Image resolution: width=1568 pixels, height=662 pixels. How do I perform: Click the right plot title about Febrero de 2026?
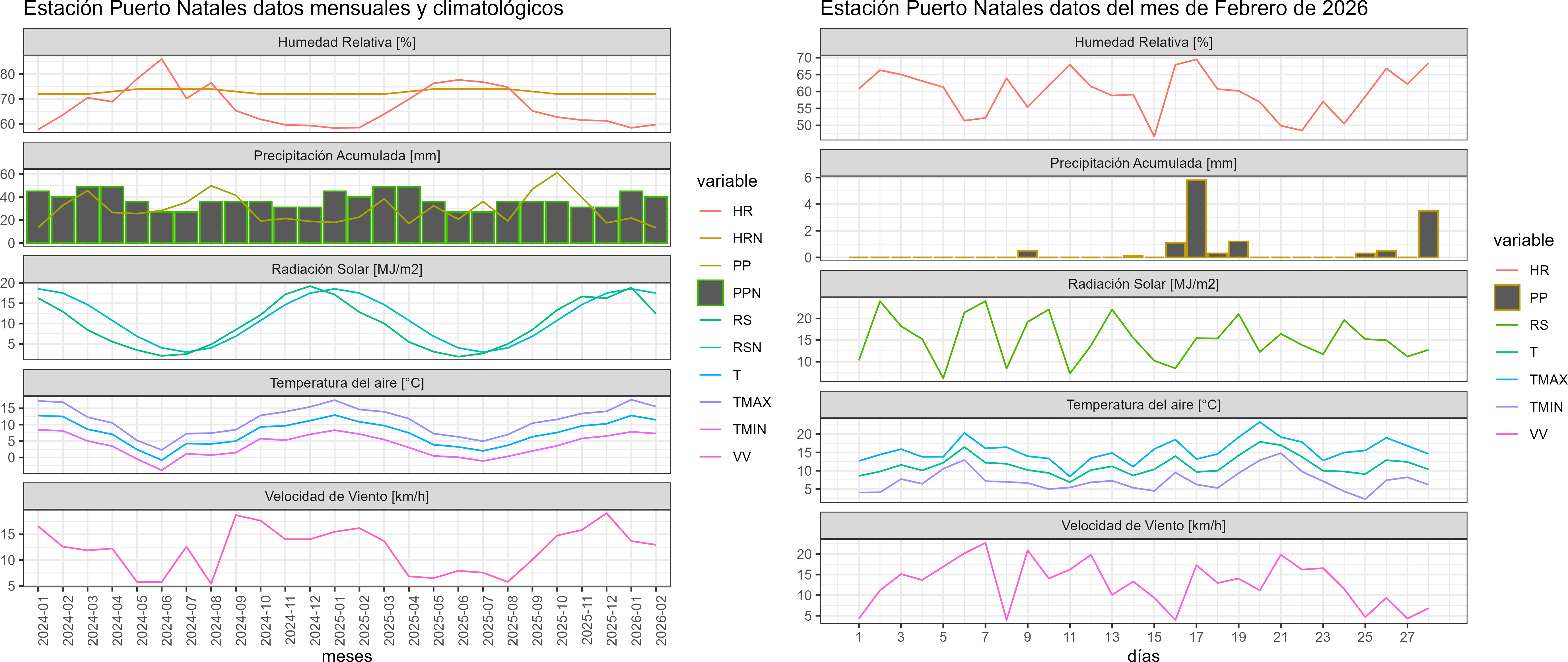pyautogui.click(x=1093, y=9)
